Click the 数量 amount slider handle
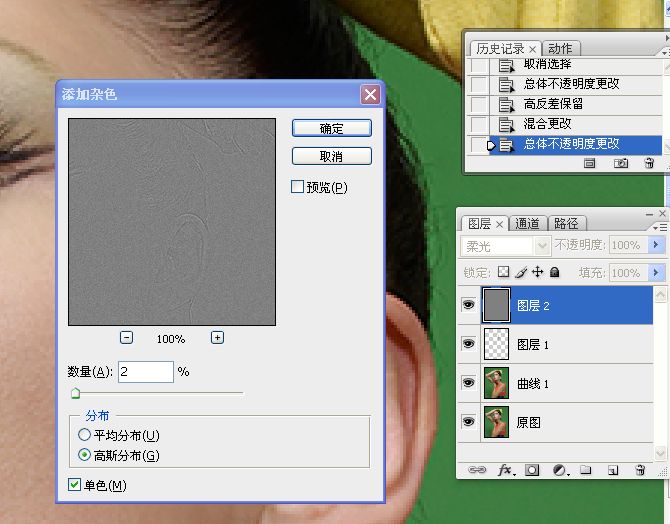The height and width of the screenshot is (524, 670). coord(76,393)
